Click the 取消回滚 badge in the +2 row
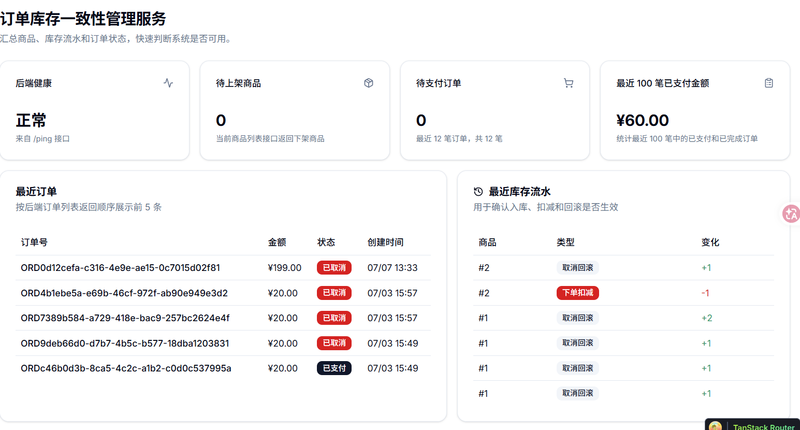This screenshot has width=800, height=430. pyautogui.click(x=578, y=318)
